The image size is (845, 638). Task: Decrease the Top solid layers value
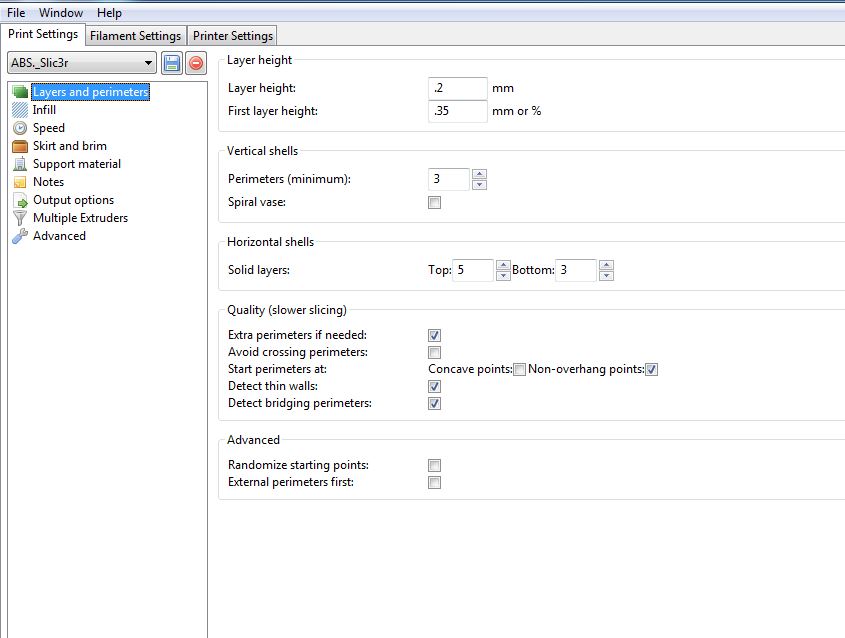(x=503, y=276)
